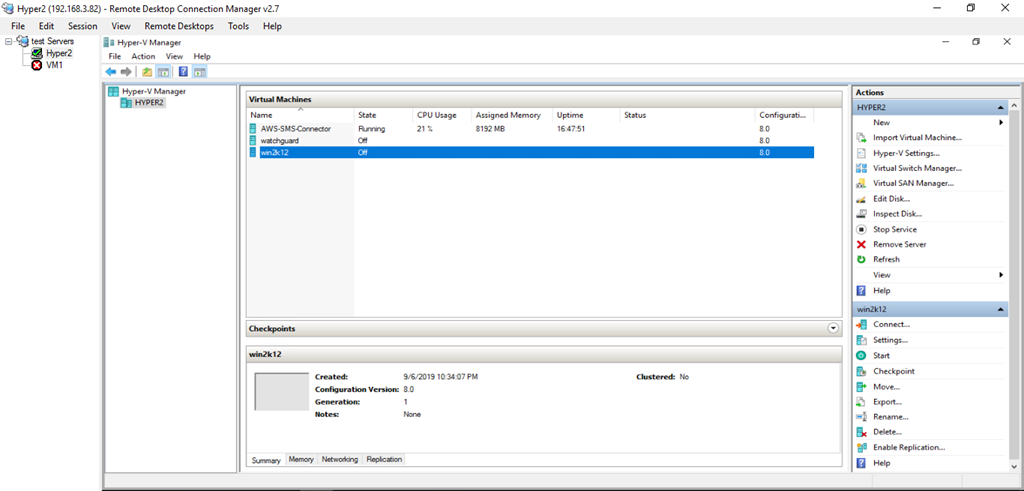
Task: Open the Session menu in RDCMan
Action: 82,26
